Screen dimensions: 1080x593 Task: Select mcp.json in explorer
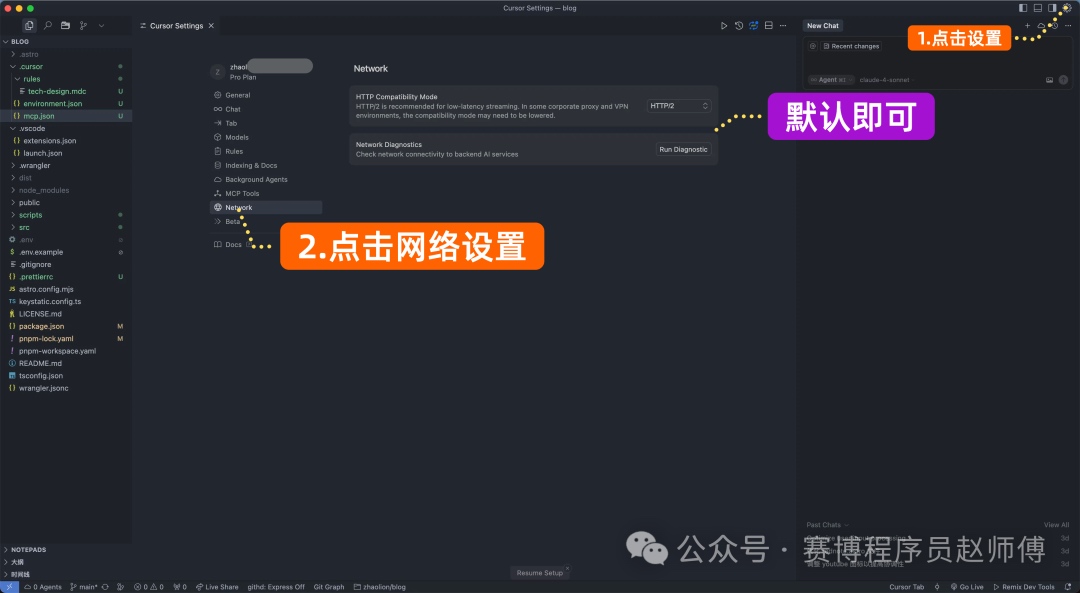click(x=66, y=116)
